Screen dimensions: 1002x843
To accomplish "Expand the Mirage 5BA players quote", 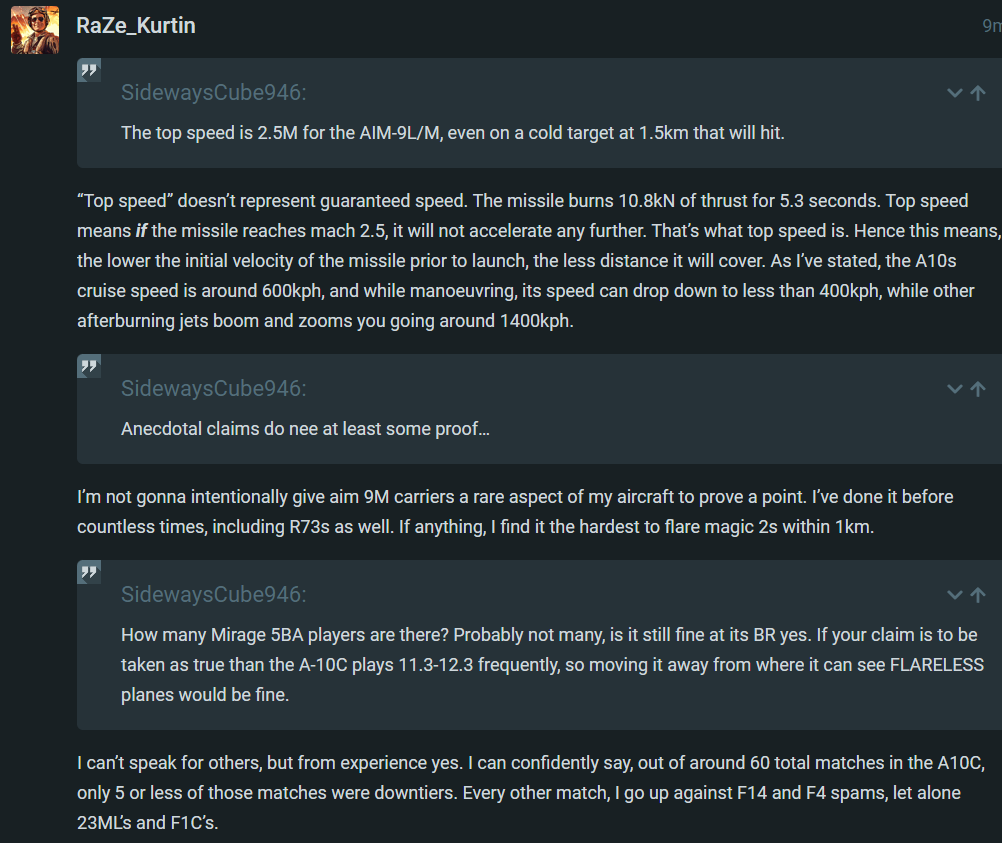I will click(955, 594).
